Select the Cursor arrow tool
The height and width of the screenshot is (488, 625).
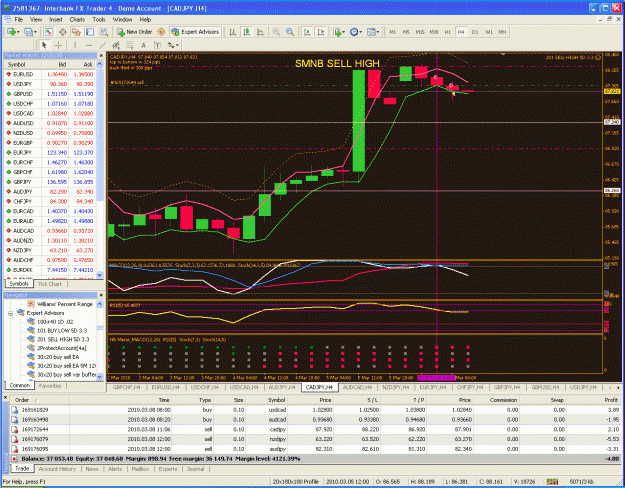coord(44,45)
